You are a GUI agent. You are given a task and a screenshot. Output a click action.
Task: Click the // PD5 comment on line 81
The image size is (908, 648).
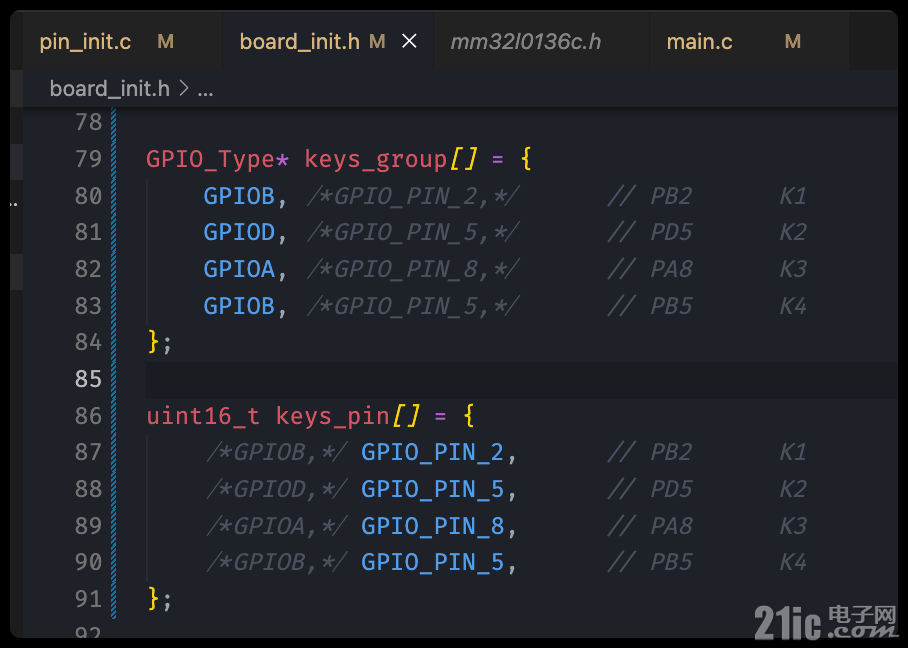650,232
